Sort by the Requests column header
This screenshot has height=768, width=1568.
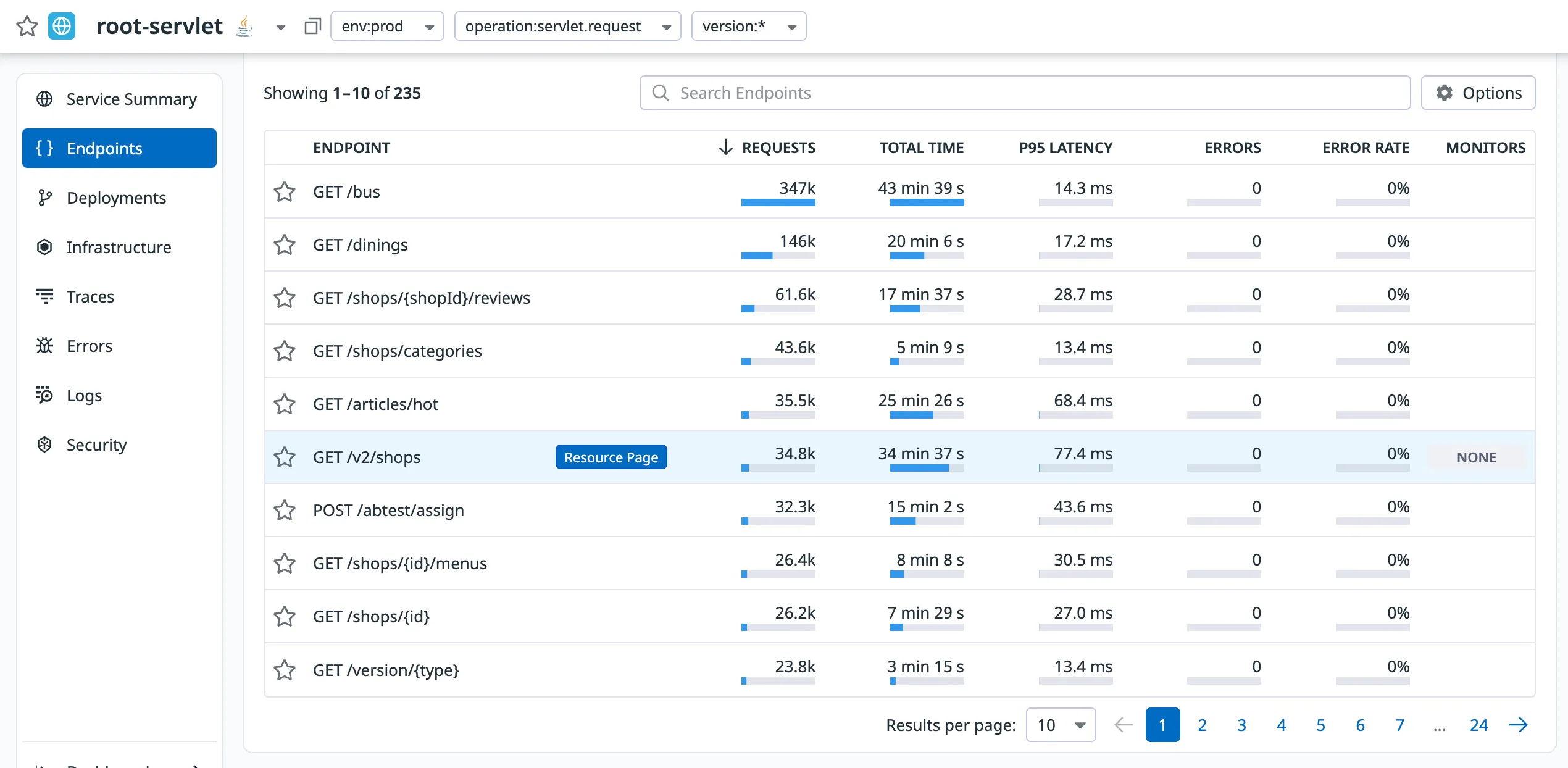point(778,148)
